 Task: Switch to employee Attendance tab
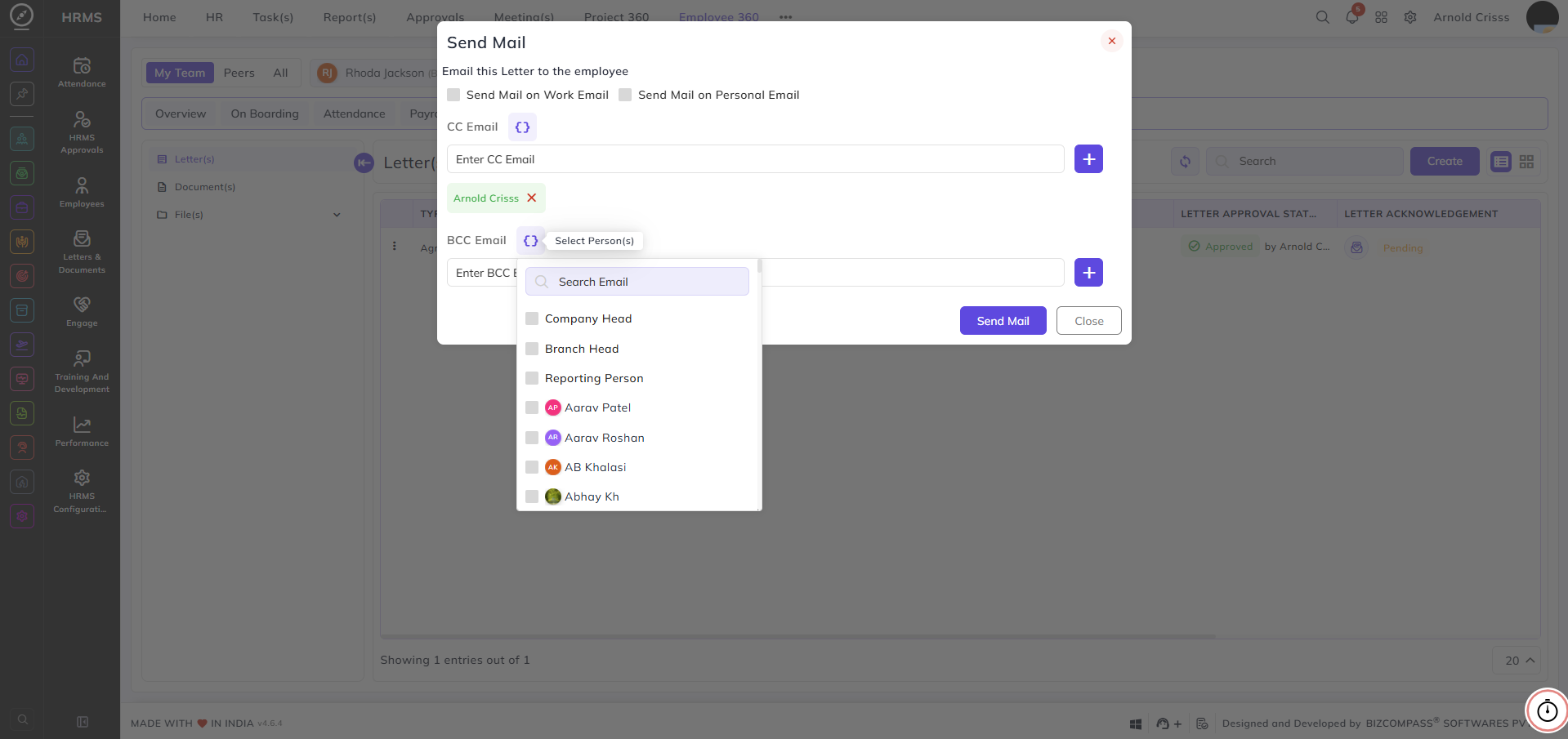click(x=354, y=114)
